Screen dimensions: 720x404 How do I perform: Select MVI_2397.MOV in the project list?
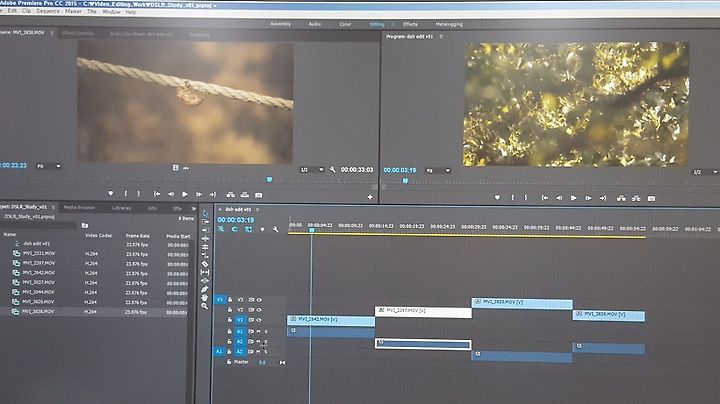(39, 263)
